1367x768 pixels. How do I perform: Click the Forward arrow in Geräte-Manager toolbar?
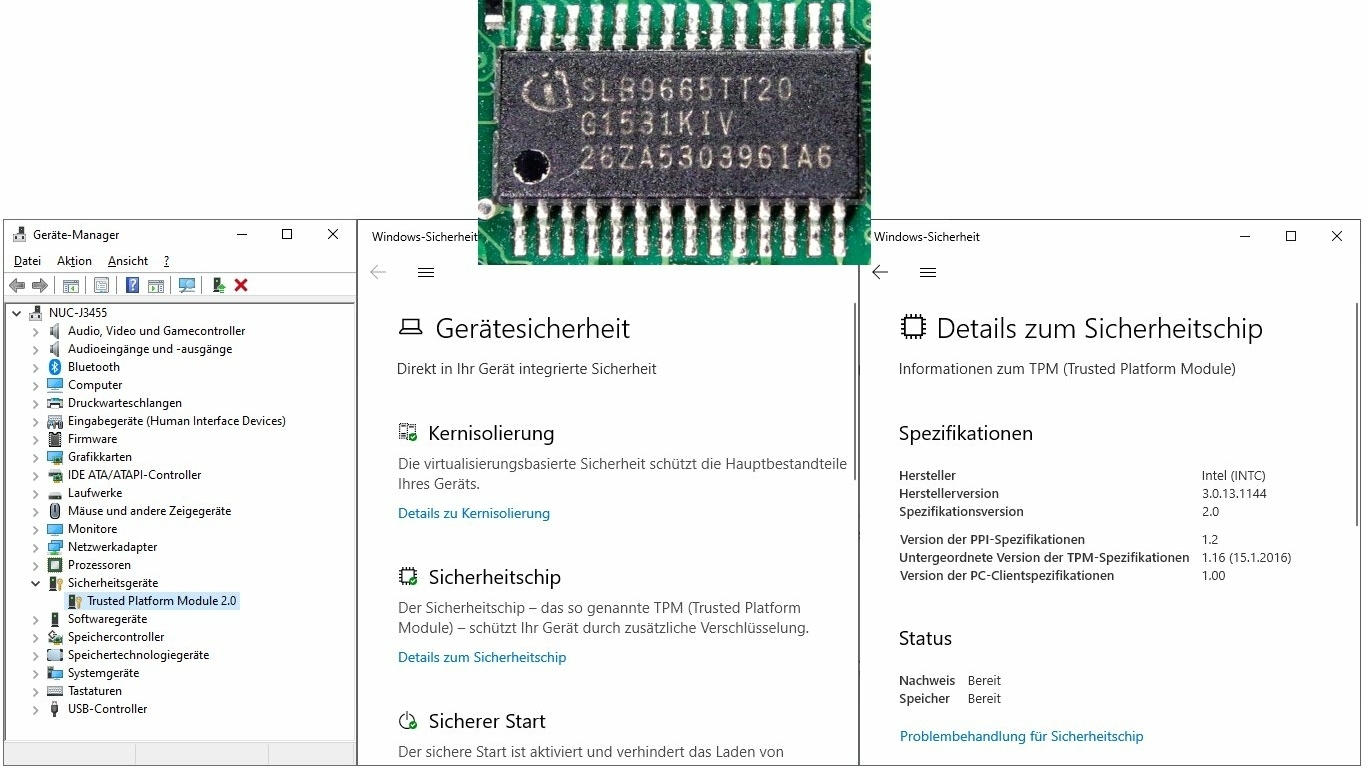tap(40, 285)
